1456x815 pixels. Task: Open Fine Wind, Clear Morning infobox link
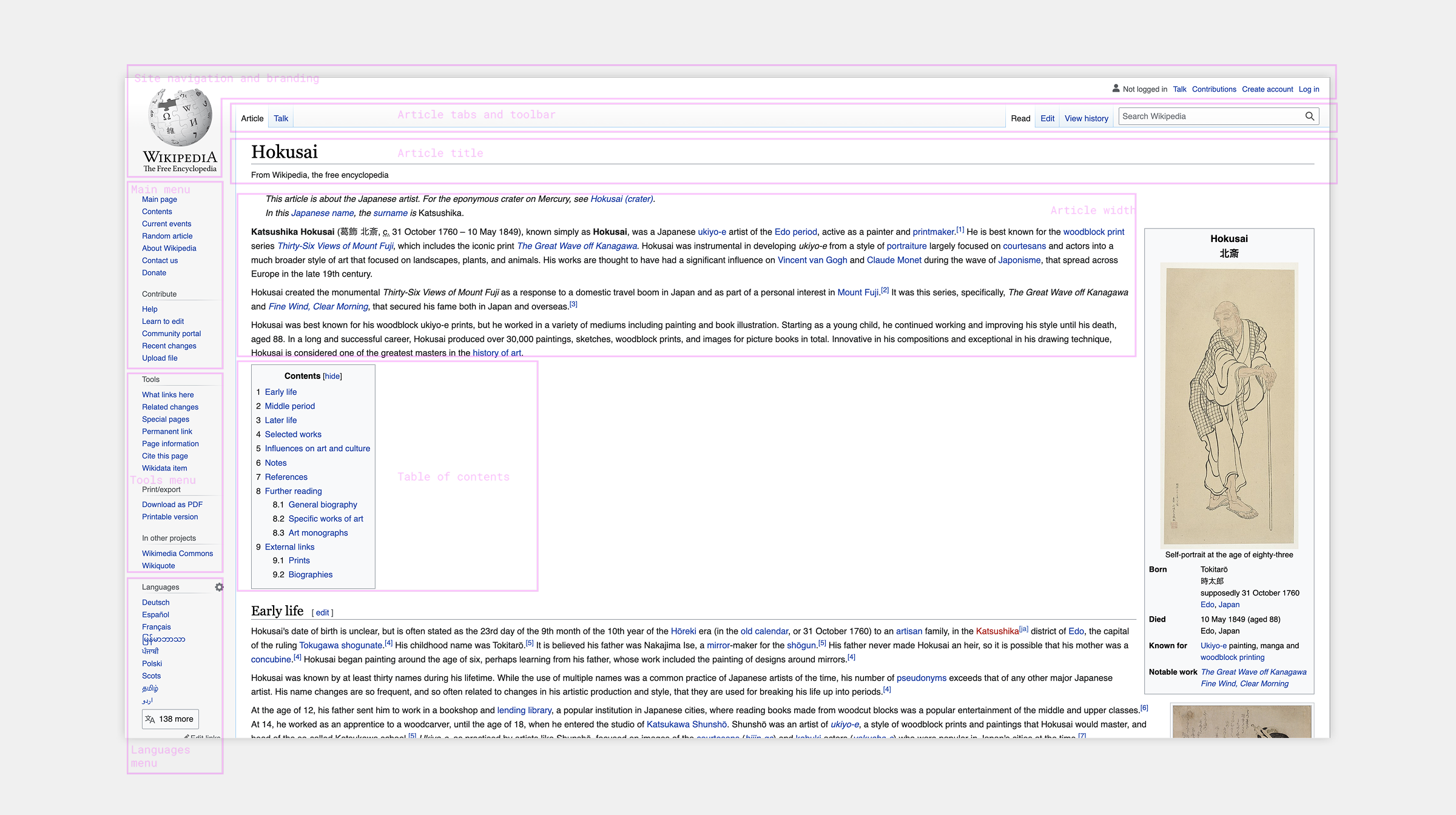coord(1244,684)
